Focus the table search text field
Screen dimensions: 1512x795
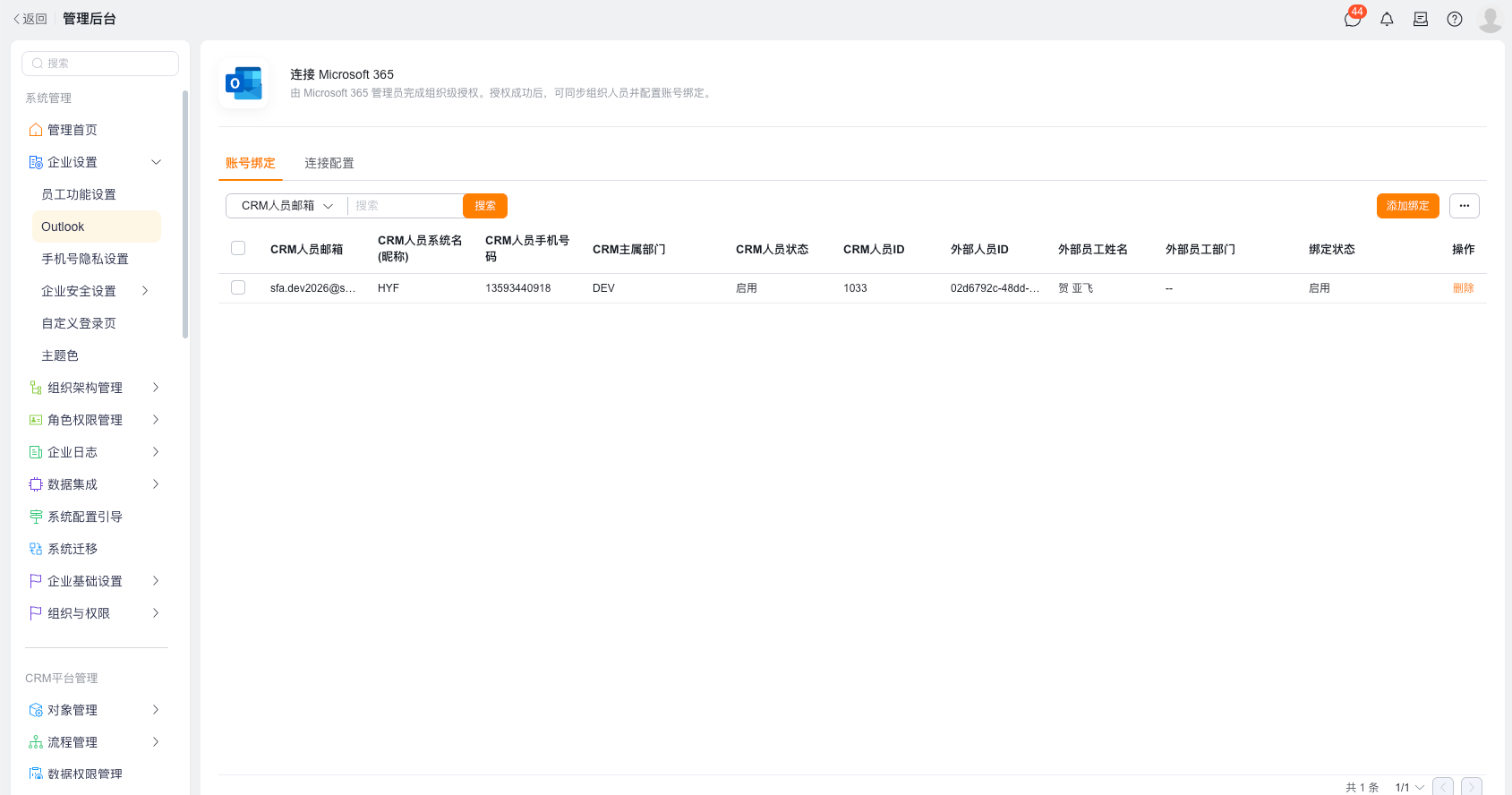tap(405, 206)
